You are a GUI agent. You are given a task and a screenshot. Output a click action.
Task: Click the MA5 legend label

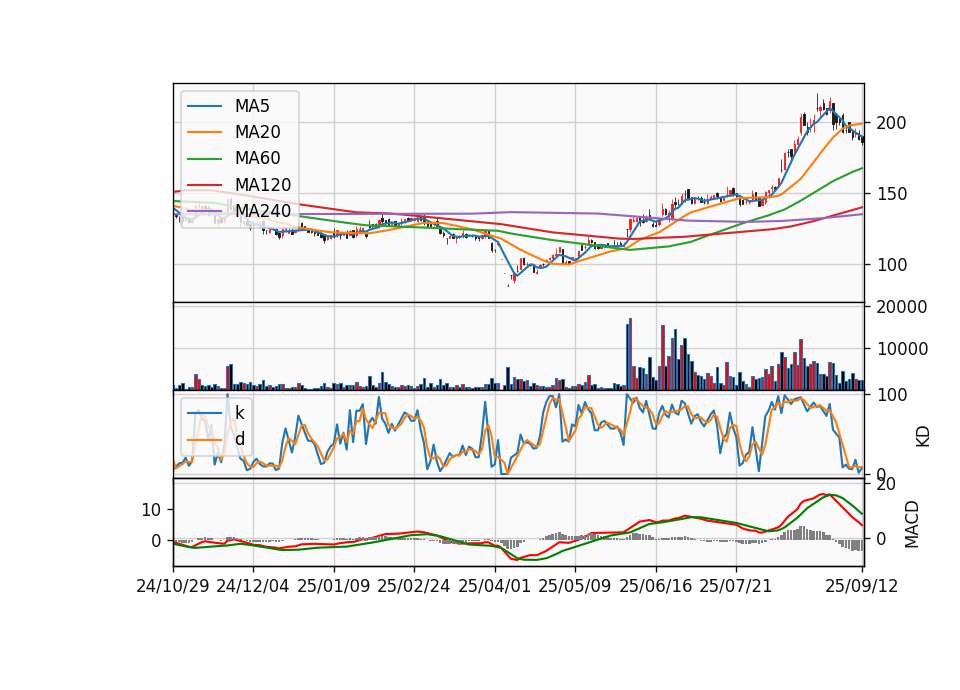[x=252, y=106]
